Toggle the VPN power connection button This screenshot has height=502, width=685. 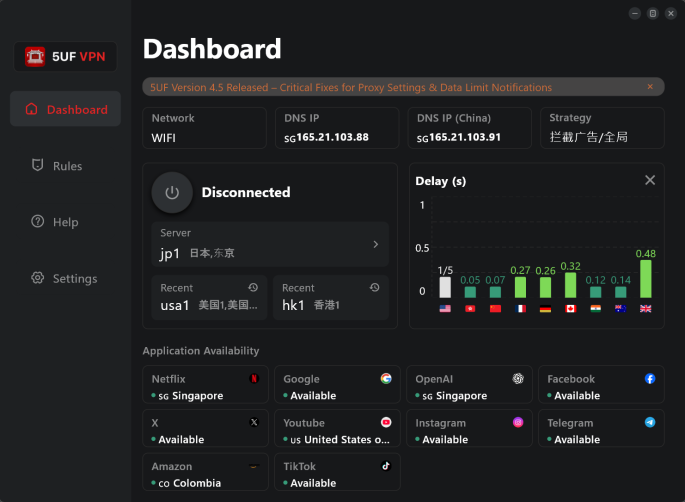pyautogui.click(x=172, y=192)
